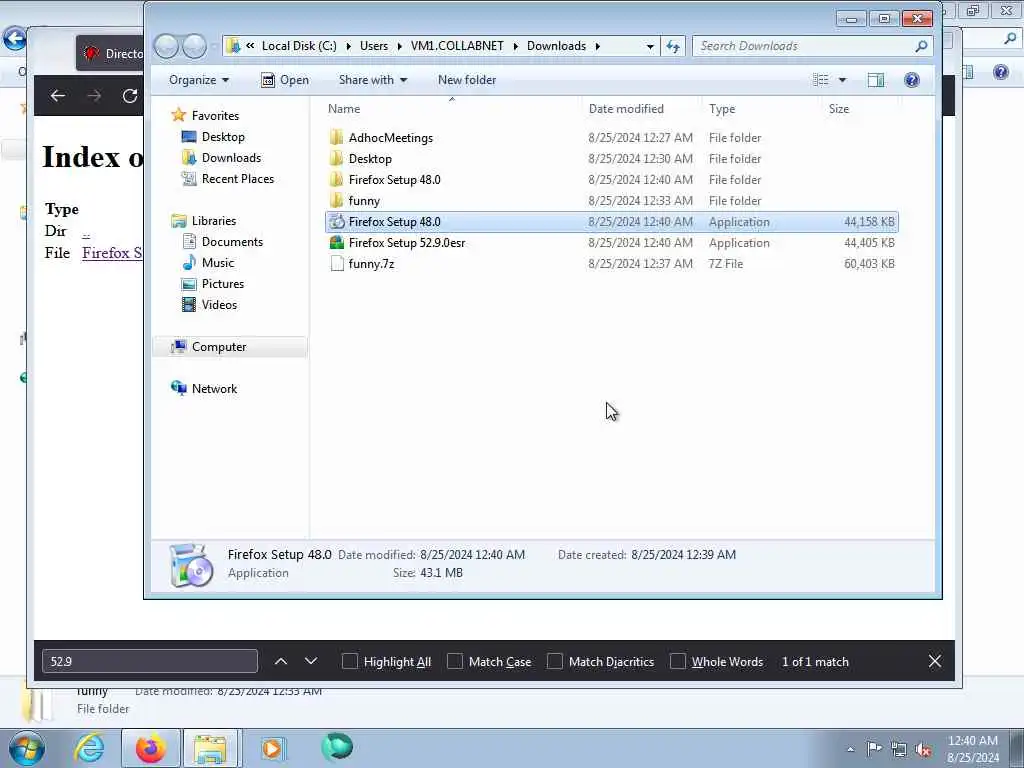This screenshot has height=768, width=1024.
Task: Click the Search Downloads field
Action: 812,46
